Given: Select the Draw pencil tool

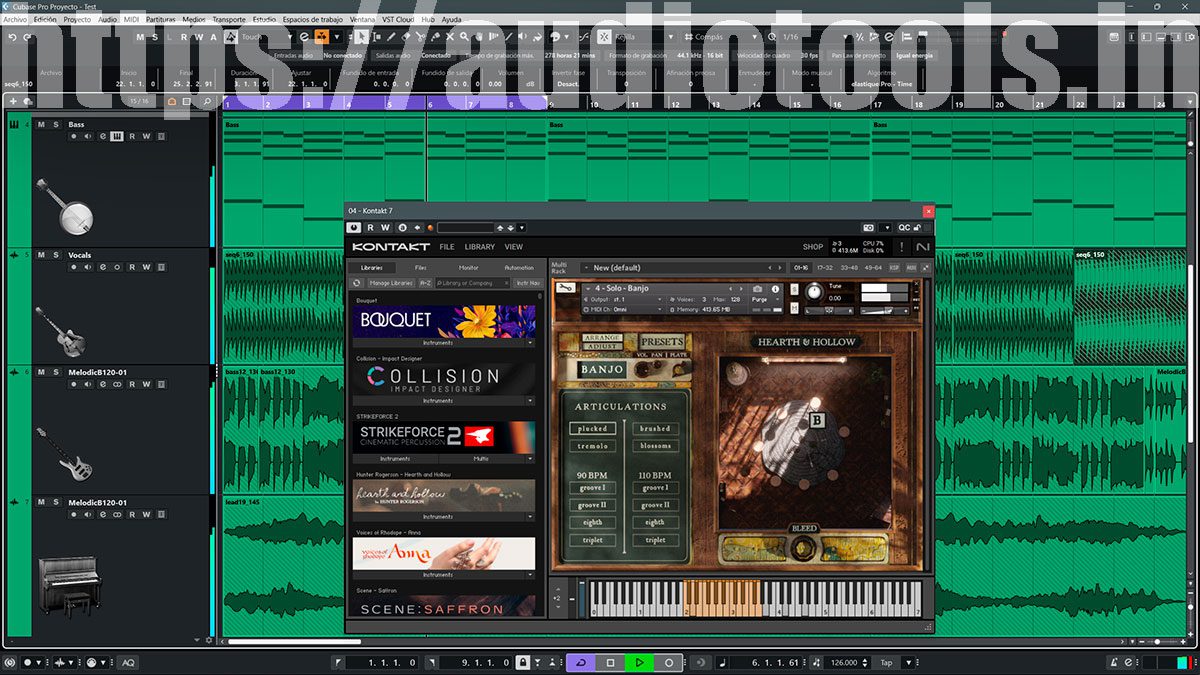Looking at the screenshot, I should [x=391, y=37].
